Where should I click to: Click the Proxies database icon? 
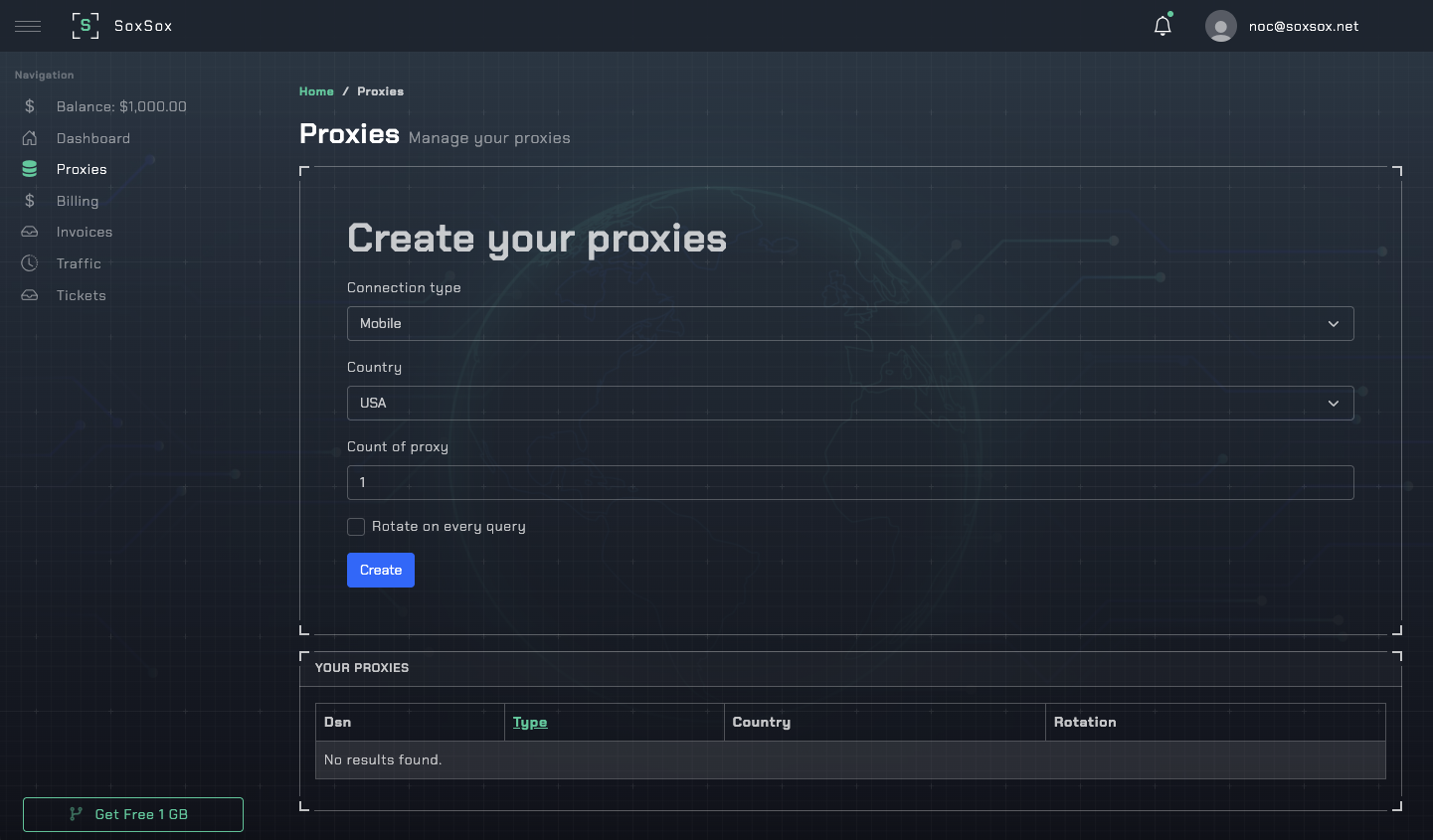(x=30, y=170)
